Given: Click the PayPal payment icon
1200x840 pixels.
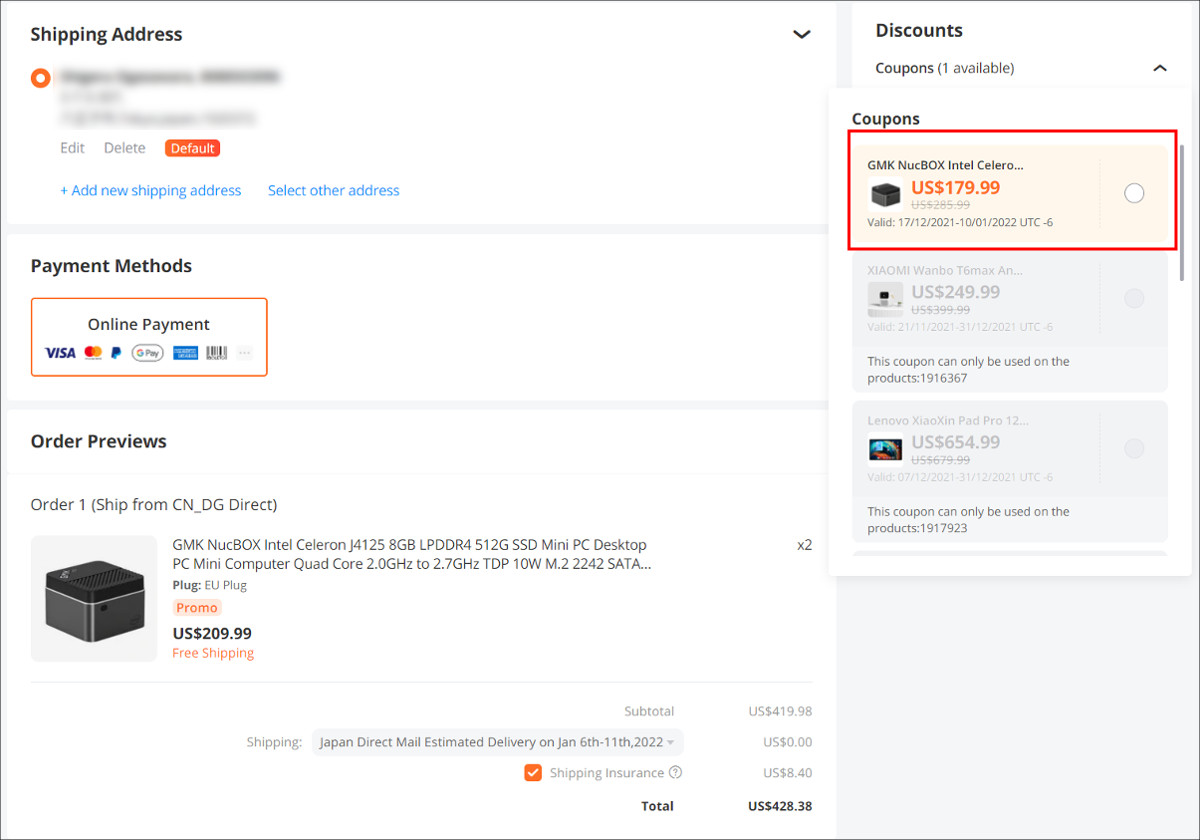Looking at the screenshot, I should (x=117, y=353).
